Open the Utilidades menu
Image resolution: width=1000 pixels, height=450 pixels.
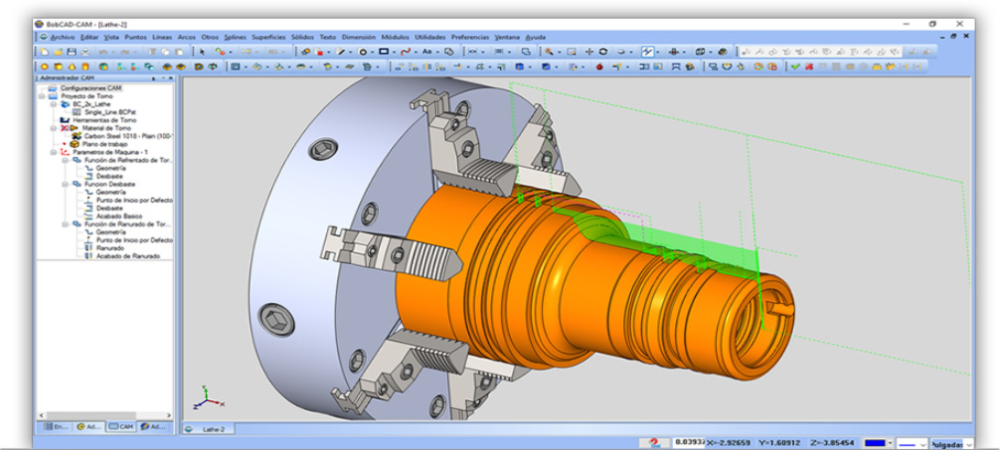428,37
